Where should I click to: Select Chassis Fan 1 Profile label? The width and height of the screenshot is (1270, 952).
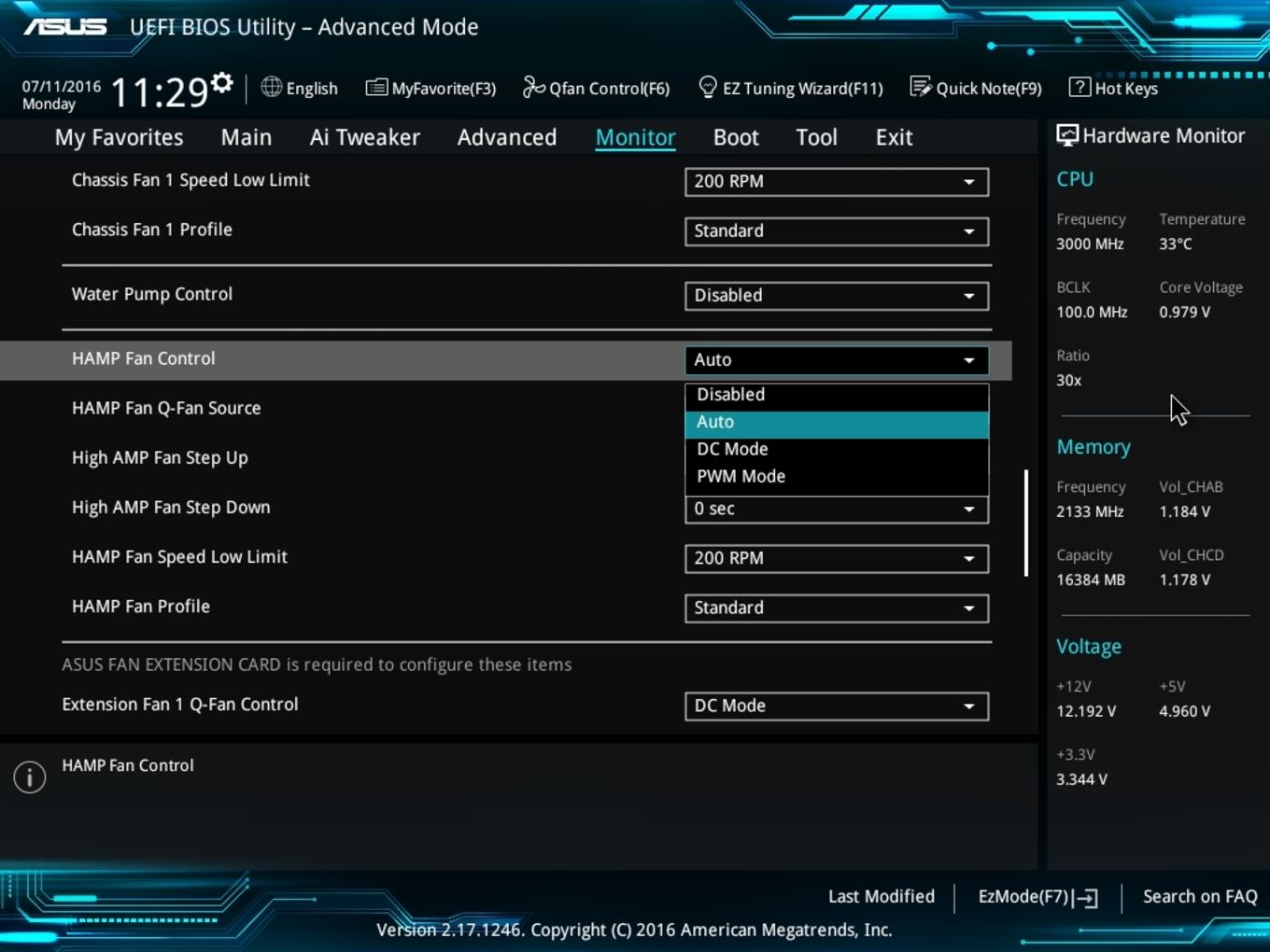[152, 230]
